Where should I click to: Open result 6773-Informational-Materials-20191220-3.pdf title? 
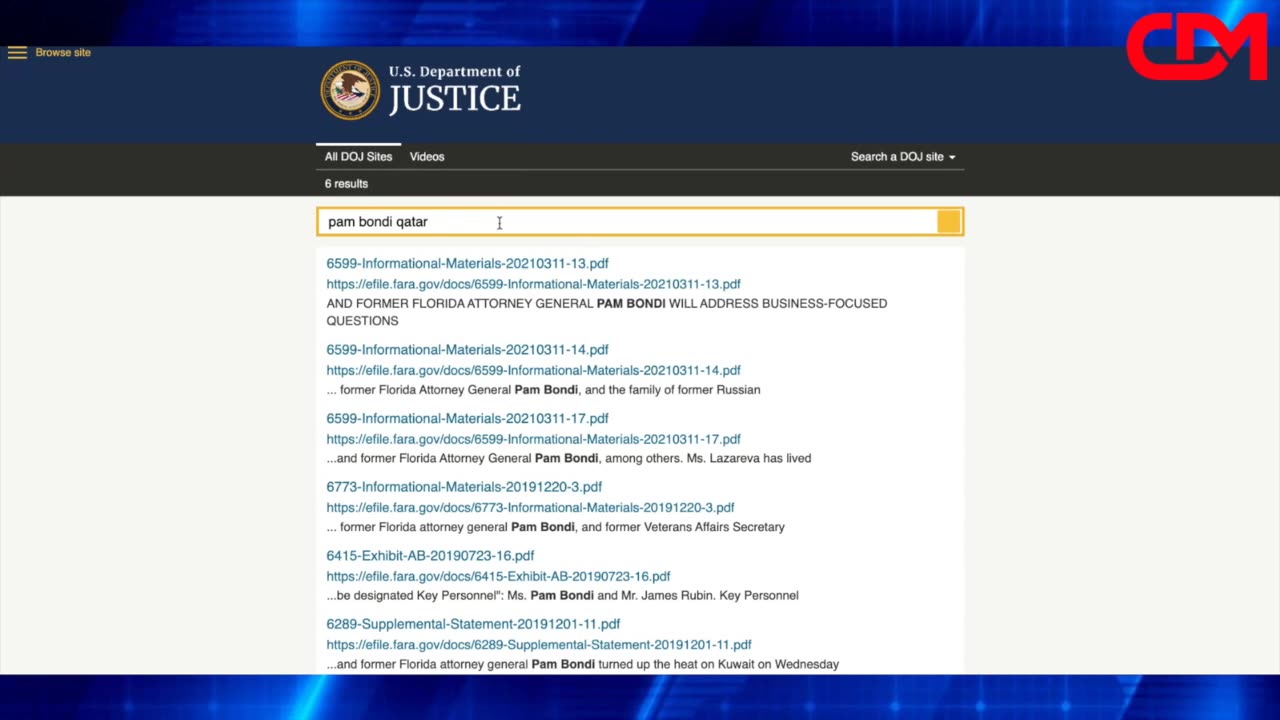click(464, 486)
